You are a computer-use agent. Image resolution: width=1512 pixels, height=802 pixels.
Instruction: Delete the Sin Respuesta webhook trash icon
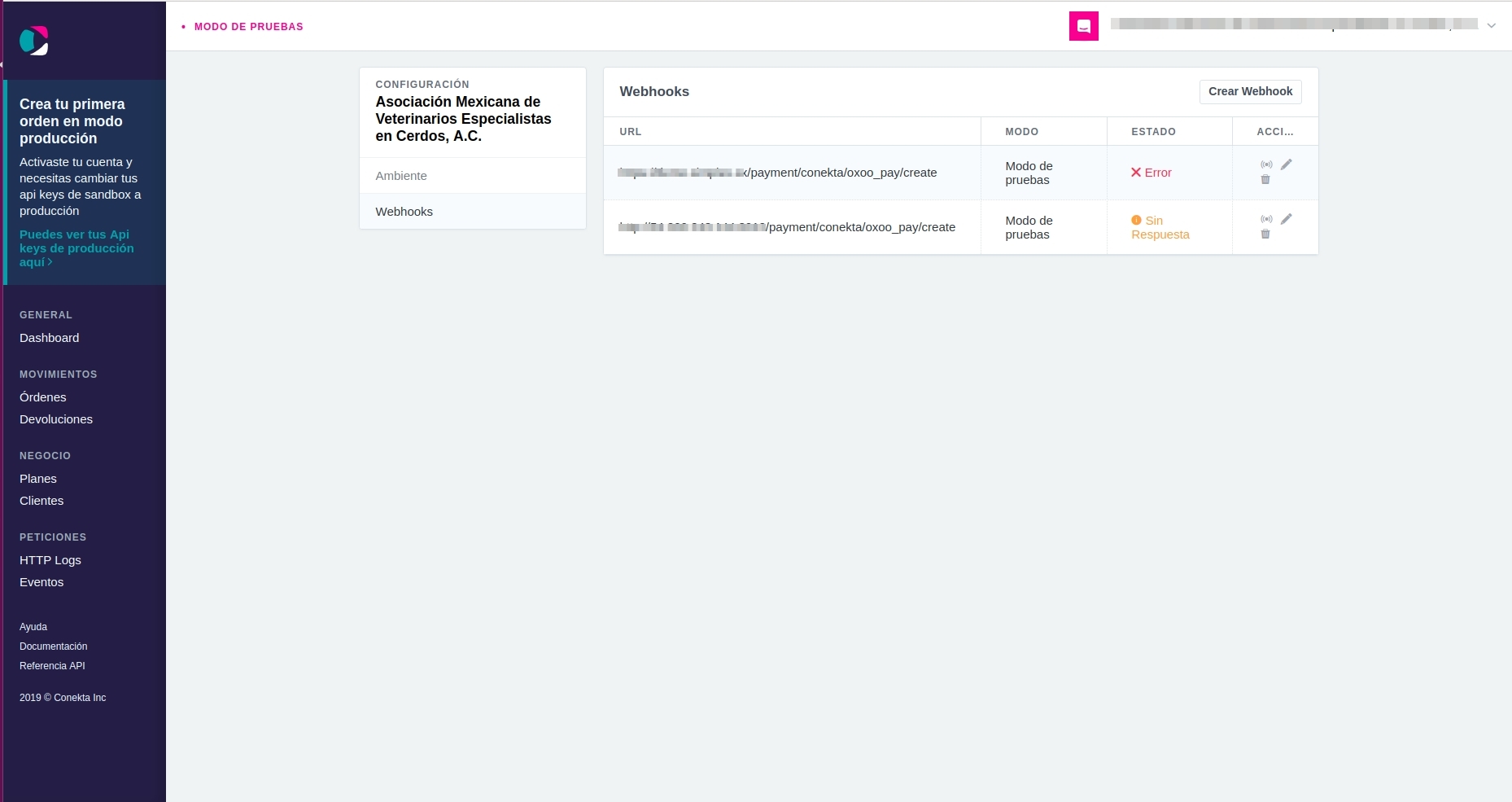coord(1265,234)
